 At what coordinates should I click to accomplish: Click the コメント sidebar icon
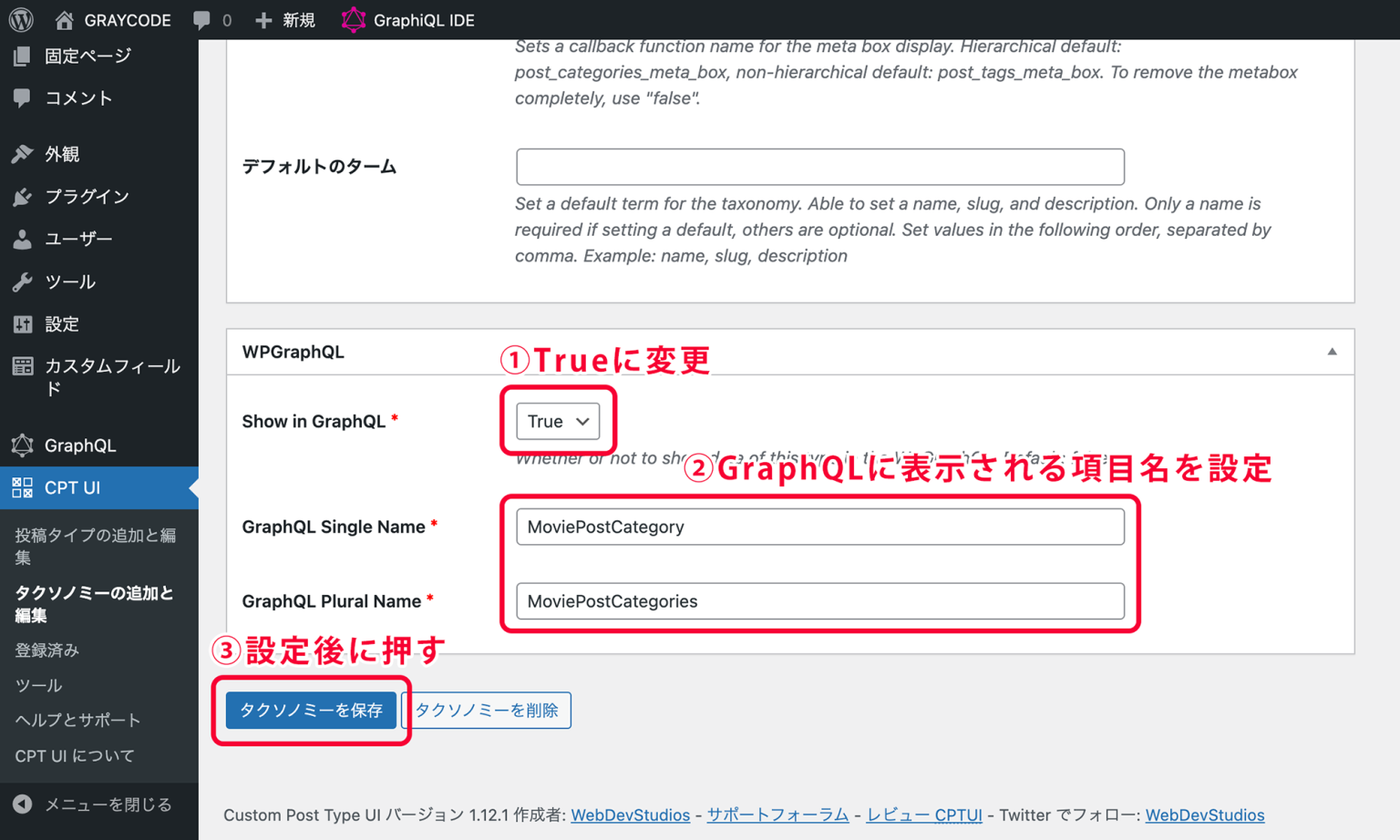click(22, 97)
